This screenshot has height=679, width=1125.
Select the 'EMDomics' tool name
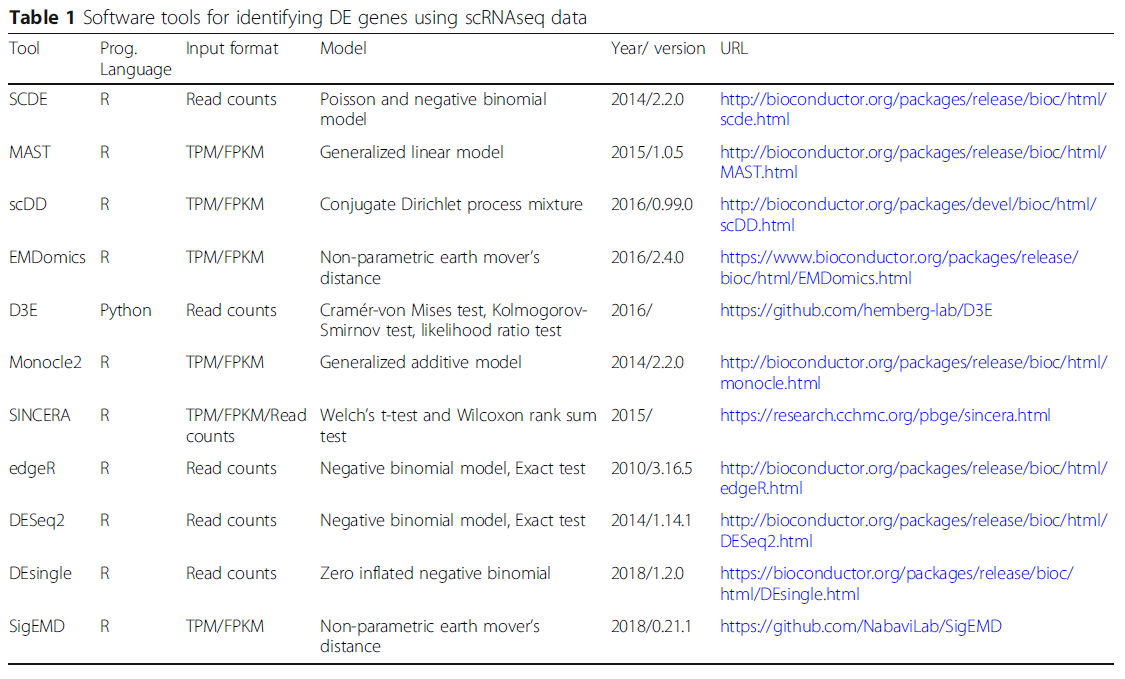47,257
